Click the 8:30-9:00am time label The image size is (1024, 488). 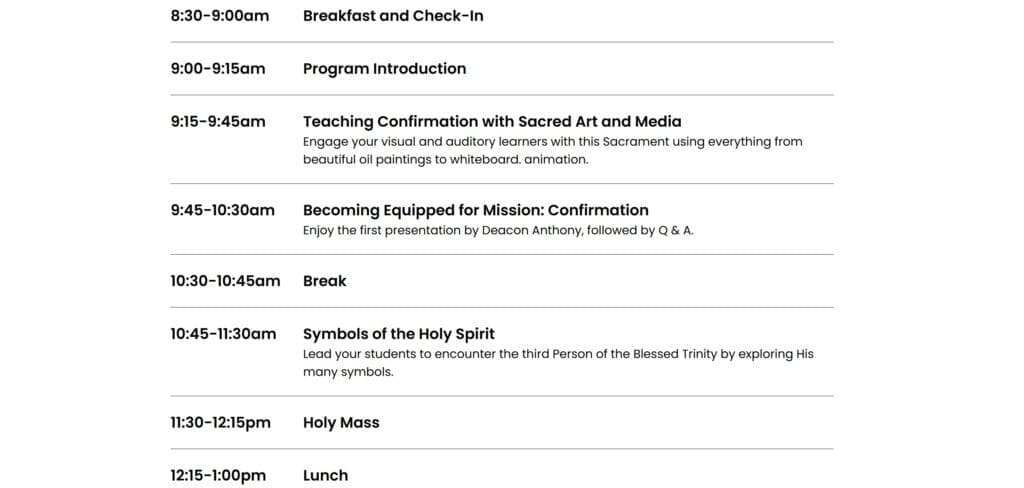coord(219,16)
